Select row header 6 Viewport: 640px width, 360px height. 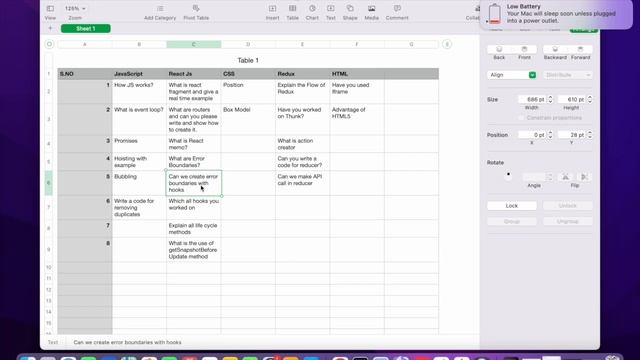pos(49,183)
